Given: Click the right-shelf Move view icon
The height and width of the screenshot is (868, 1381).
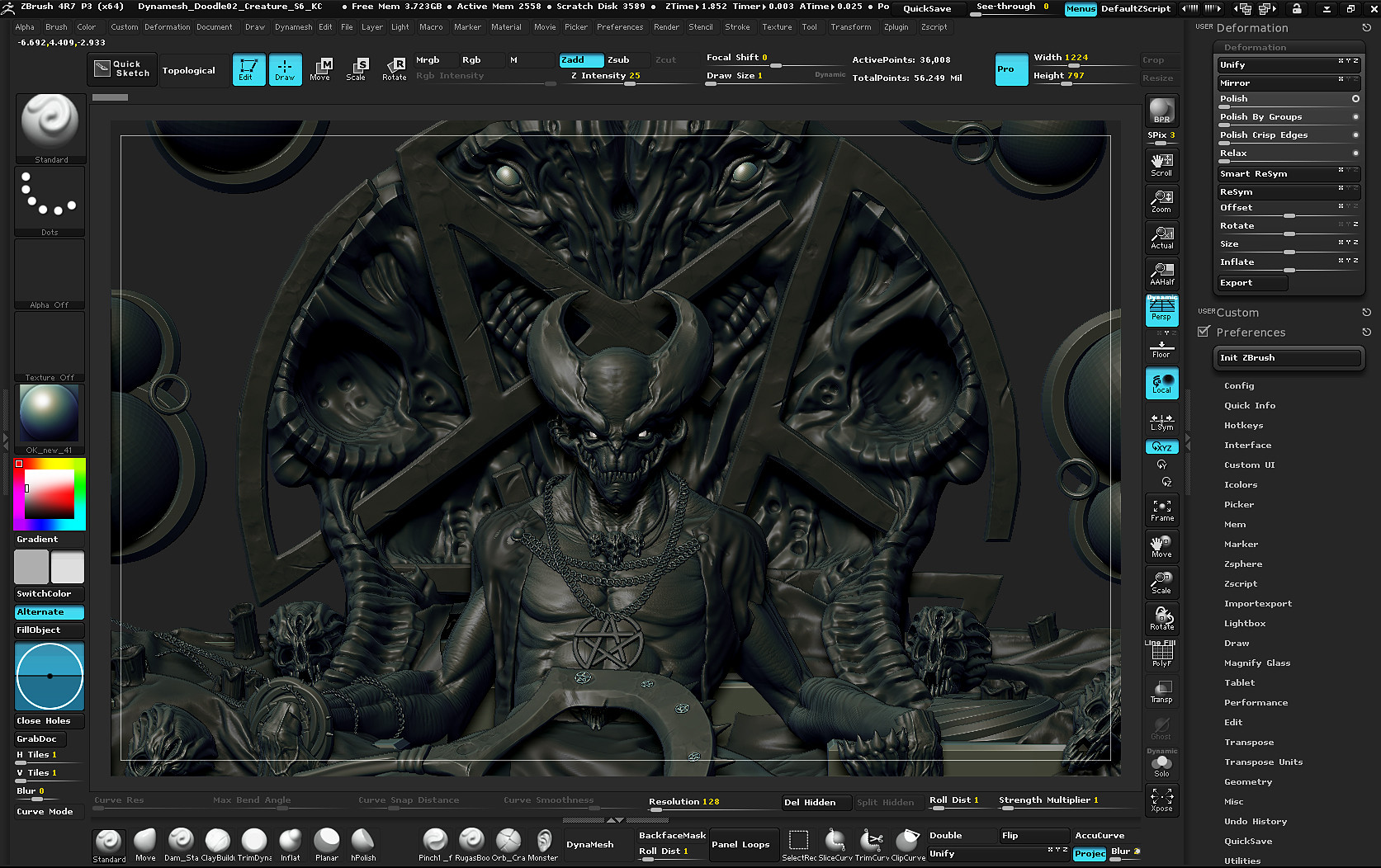Looking at the screenshot, I should coord(1161,547).
